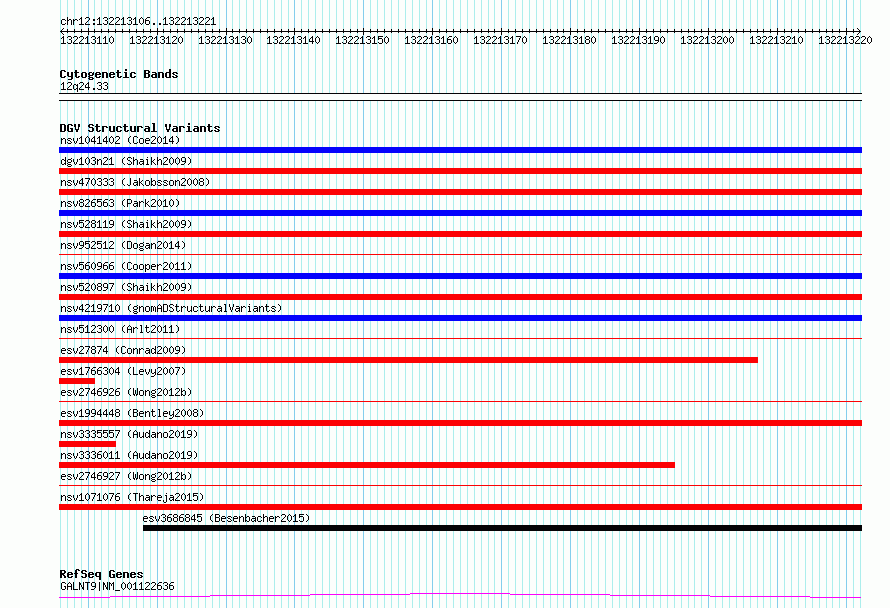Select the nsv826563 (Park2010) label

[120, 203]
